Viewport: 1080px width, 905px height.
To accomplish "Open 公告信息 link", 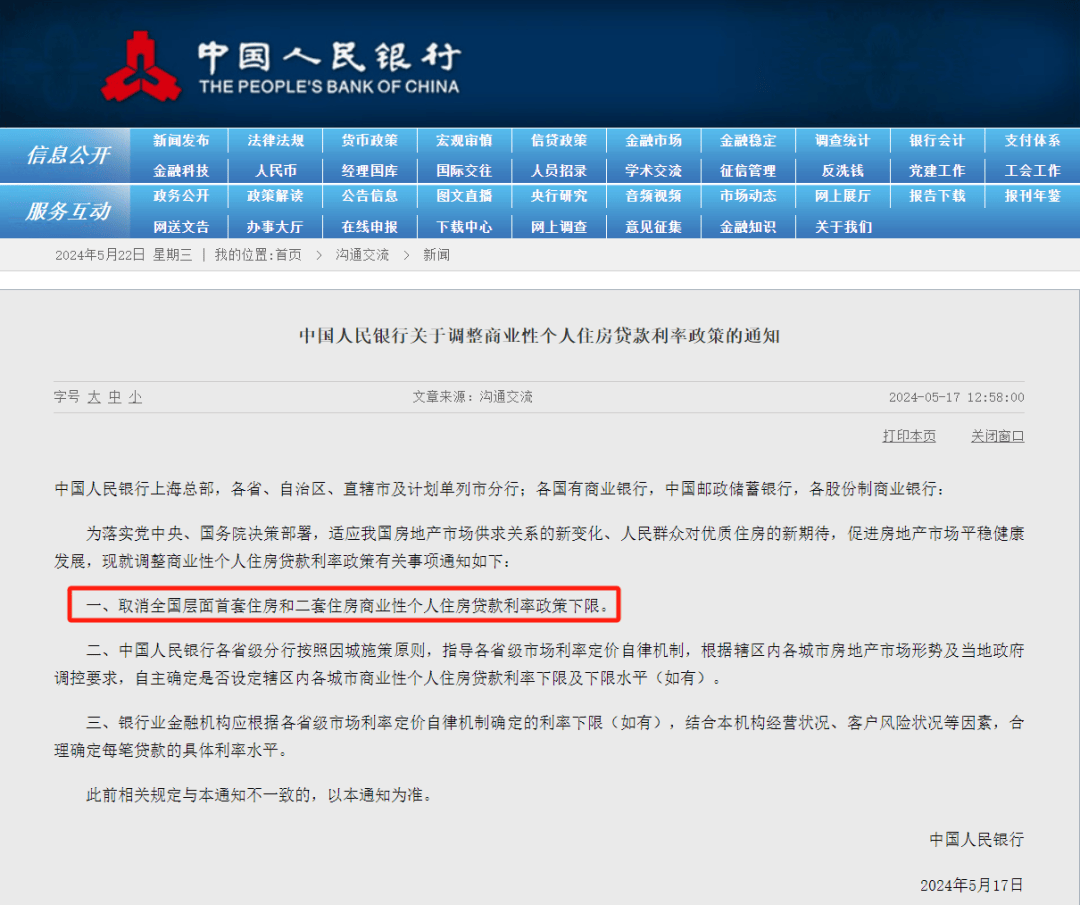I will tap(370, 196).
